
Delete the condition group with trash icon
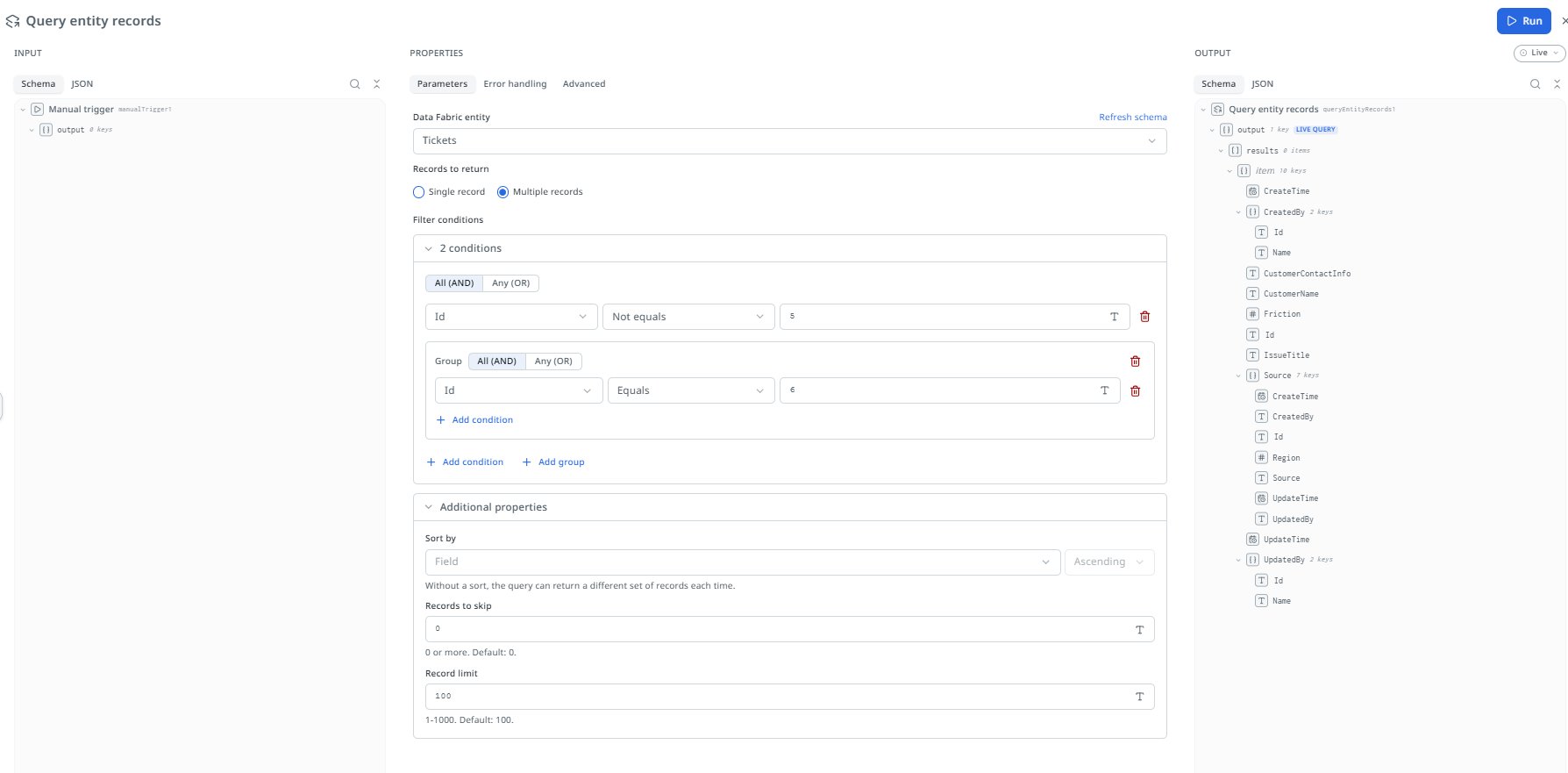pos(1136,361)
